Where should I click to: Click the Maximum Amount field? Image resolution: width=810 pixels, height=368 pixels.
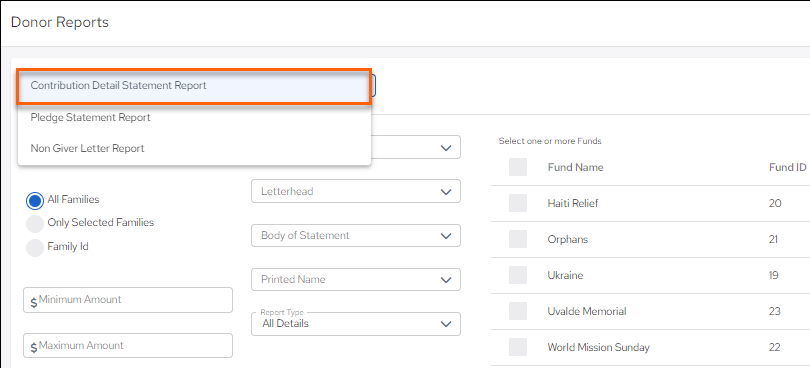pos(128,346)
